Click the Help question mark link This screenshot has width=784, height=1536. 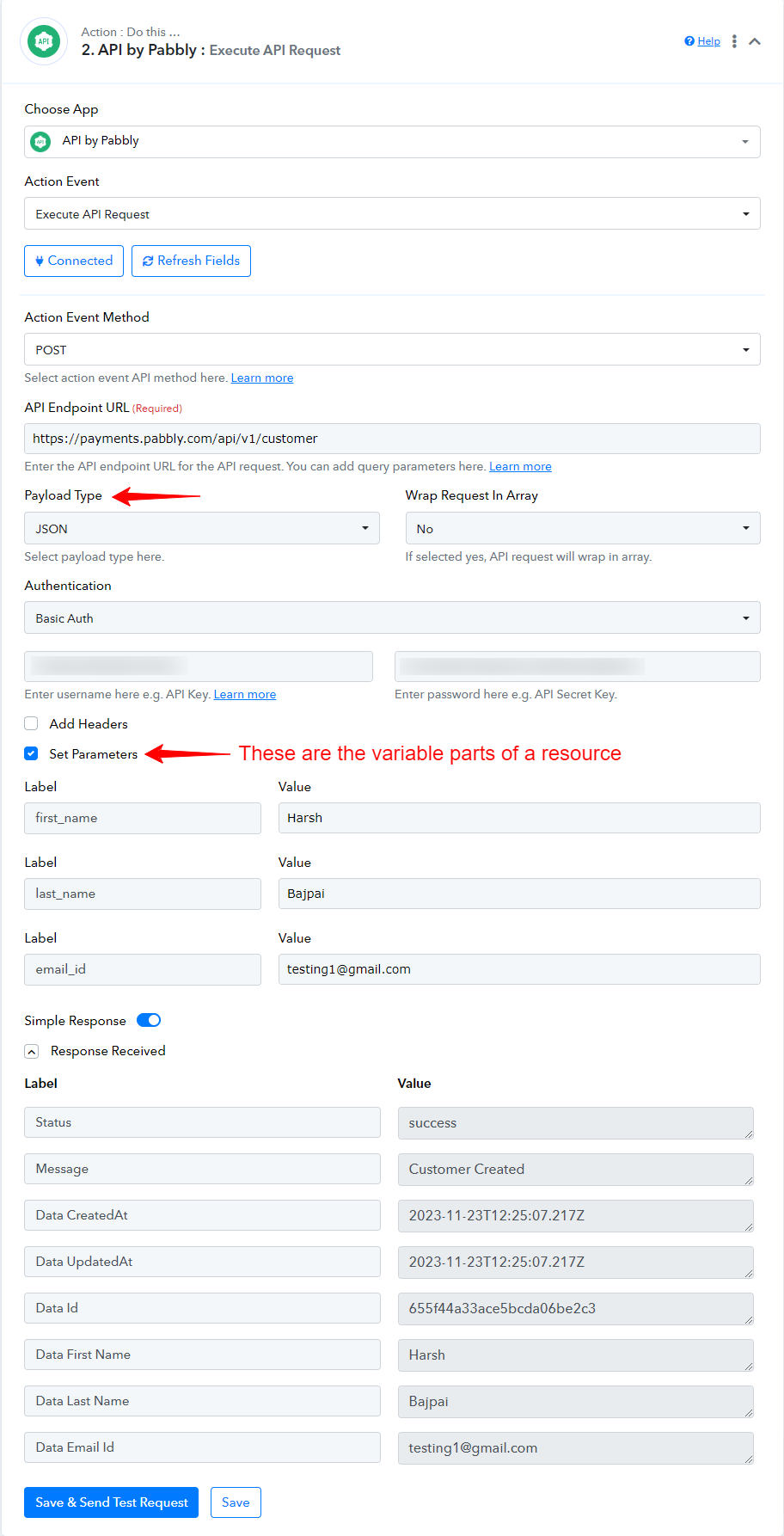[702, 41]
